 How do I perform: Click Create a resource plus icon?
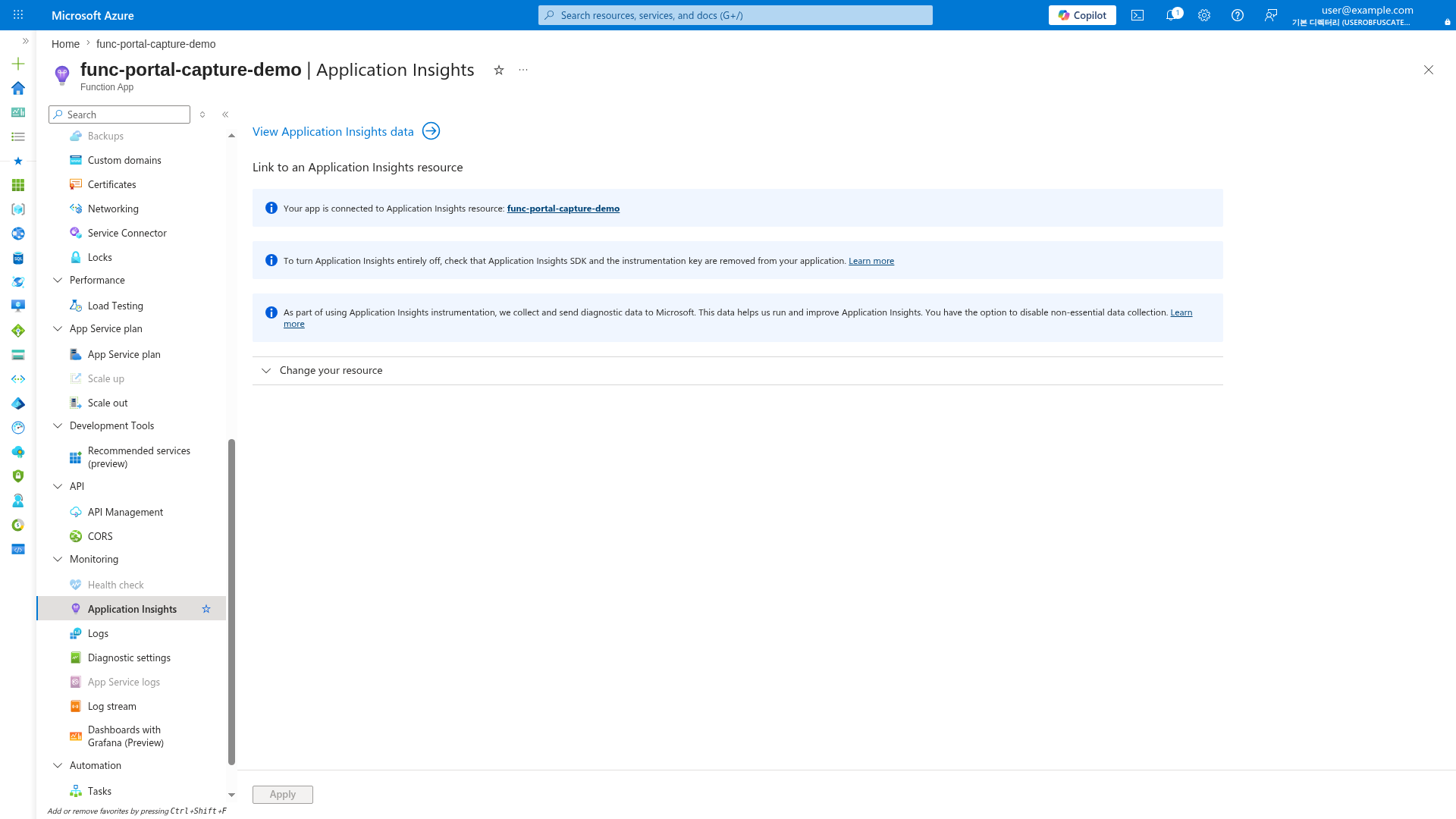click(18, 64)
